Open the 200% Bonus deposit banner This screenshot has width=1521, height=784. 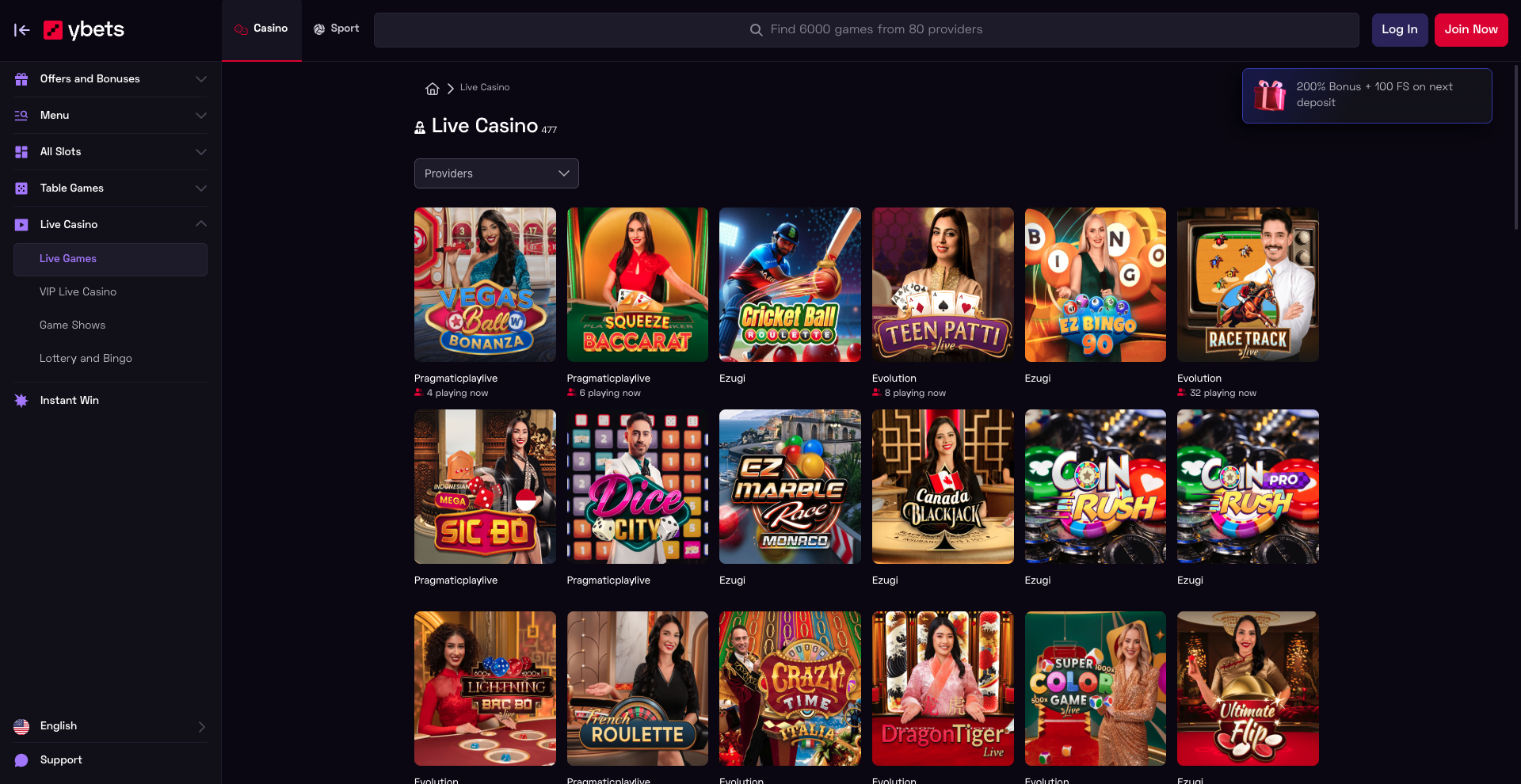pyautogui.click(x=1367, y=96)
